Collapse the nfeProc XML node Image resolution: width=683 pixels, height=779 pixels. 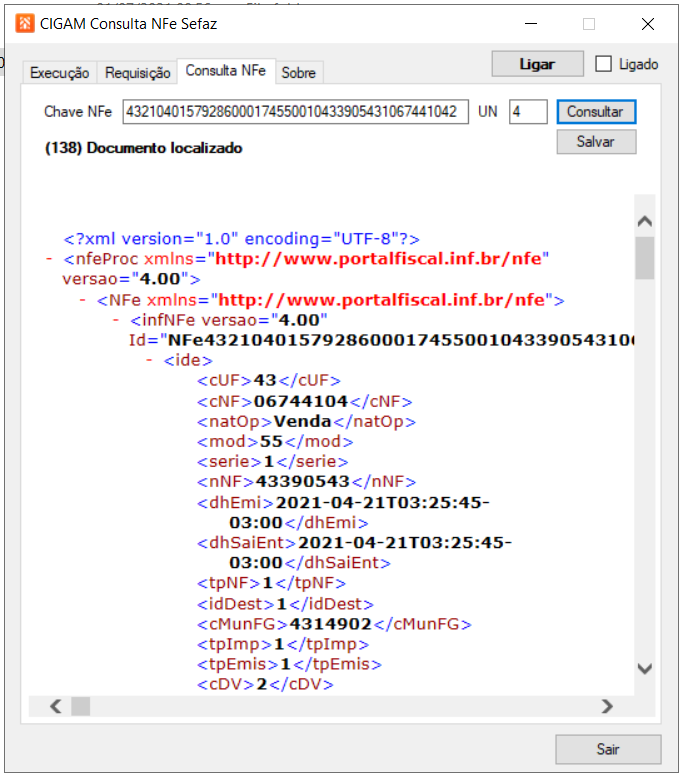click(x=49, y=259)
